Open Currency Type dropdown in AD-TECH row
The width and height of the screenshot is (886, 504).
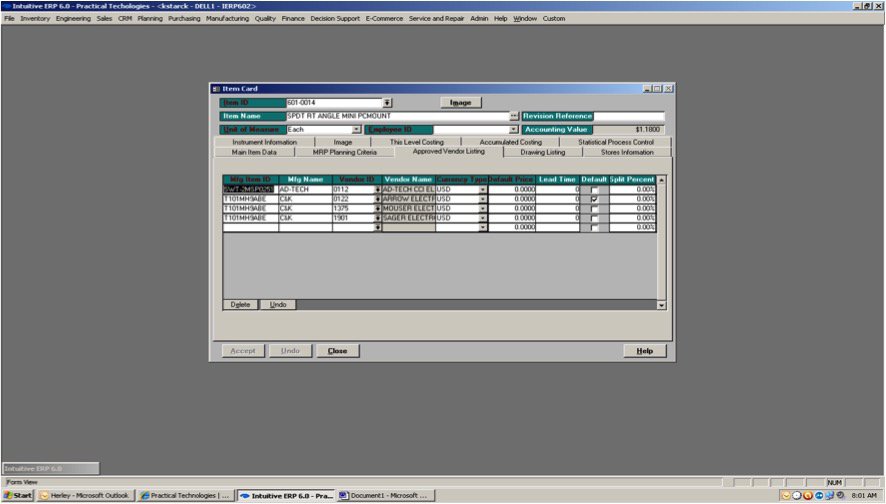click(483, 190)
